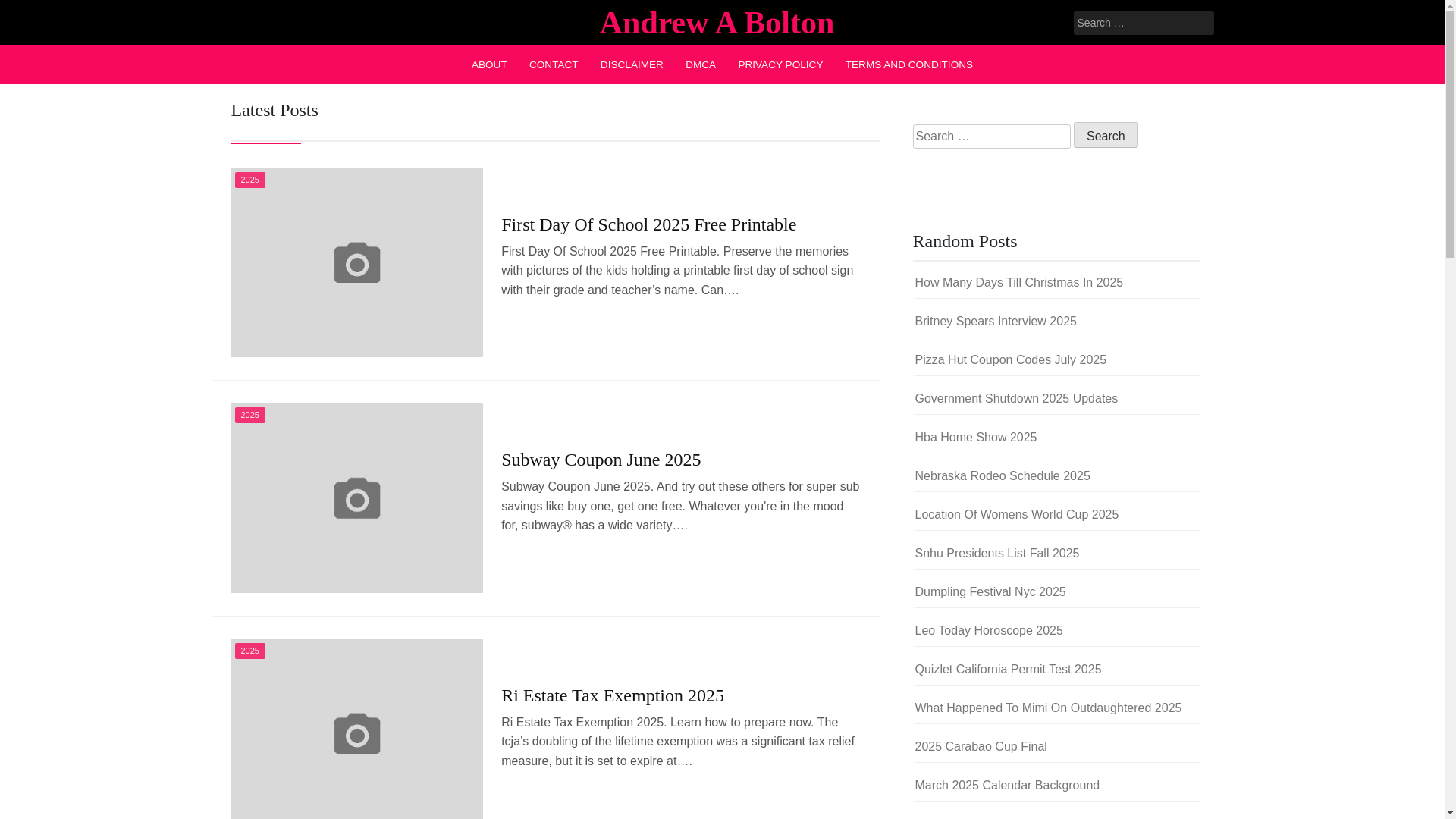Open What Happened To Mimi On Outdaughtered 2025
Image resolution: width=1456 pixels, height=819 pixels.
point(1047,708)
